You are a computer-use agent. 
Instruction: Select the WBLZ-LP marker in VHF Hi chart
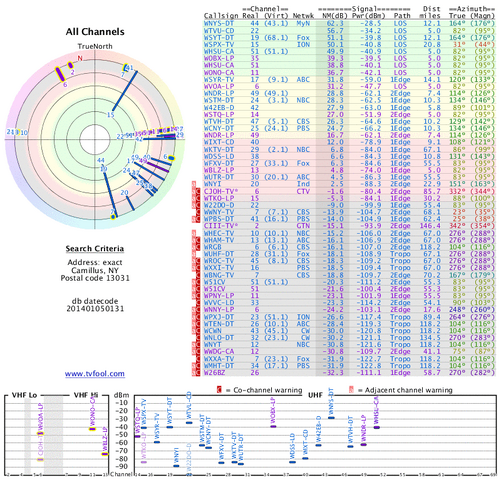105,454
